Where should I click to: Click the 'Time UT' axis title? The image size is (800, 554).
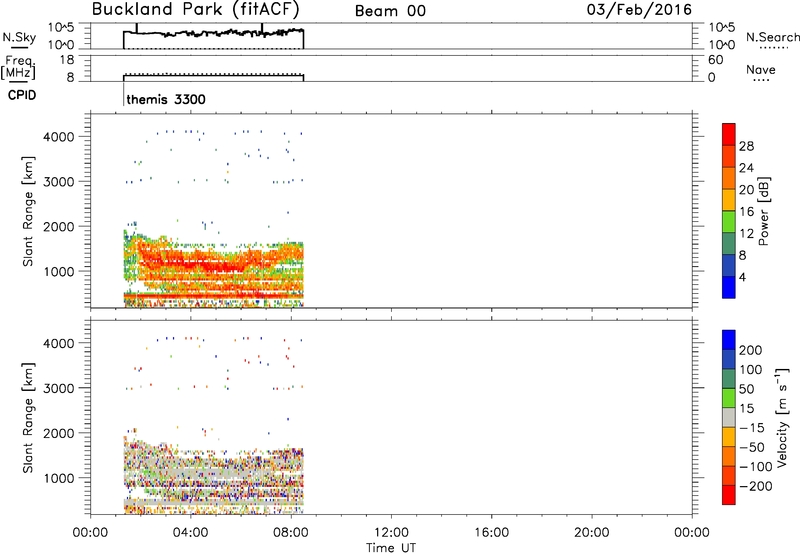point(391,548)
